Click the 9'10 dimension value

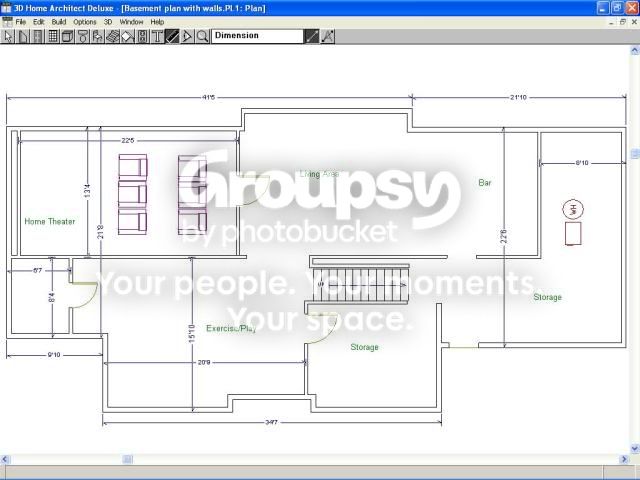pyautogui.click(x=53, y=355)
